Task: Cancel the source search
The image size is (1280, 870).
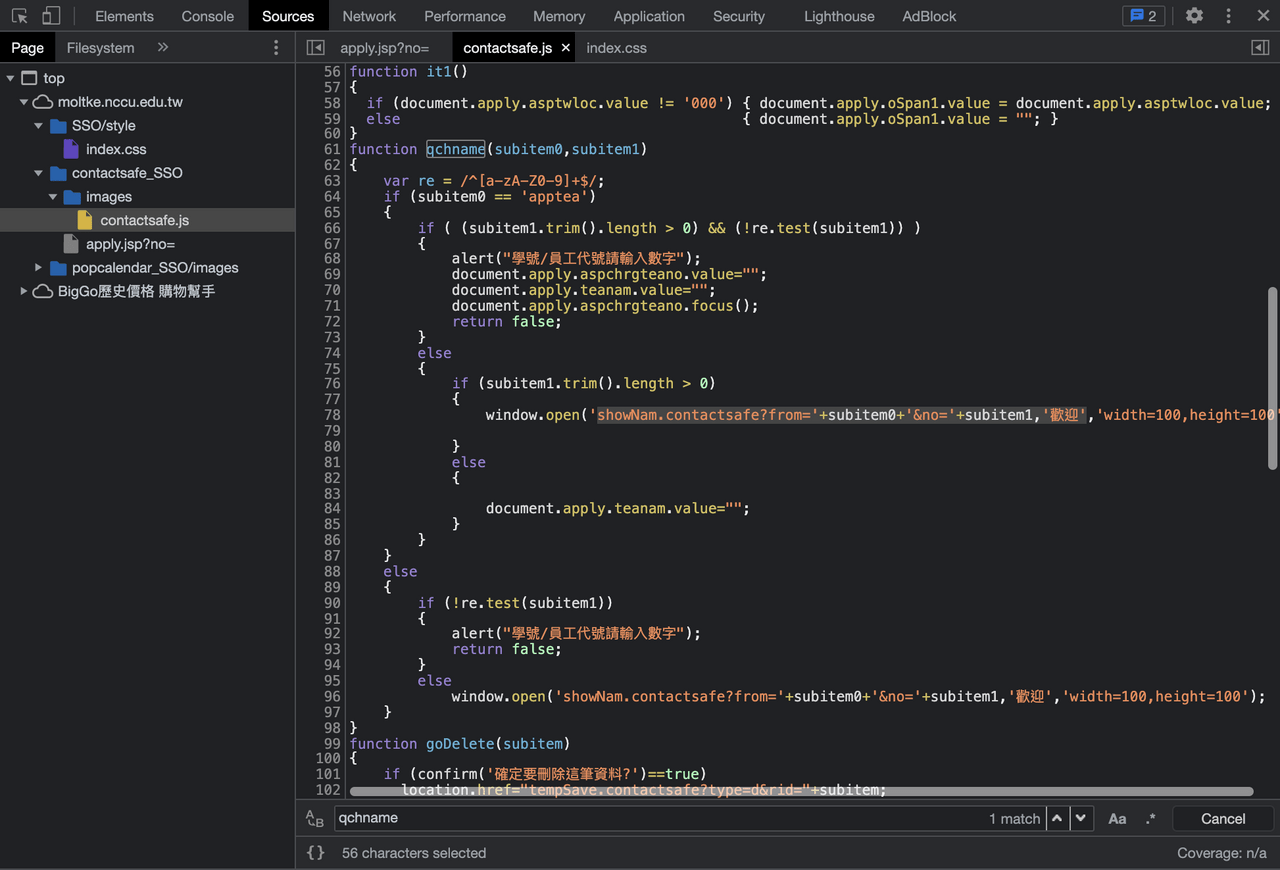Action: tap(1223, 818)
